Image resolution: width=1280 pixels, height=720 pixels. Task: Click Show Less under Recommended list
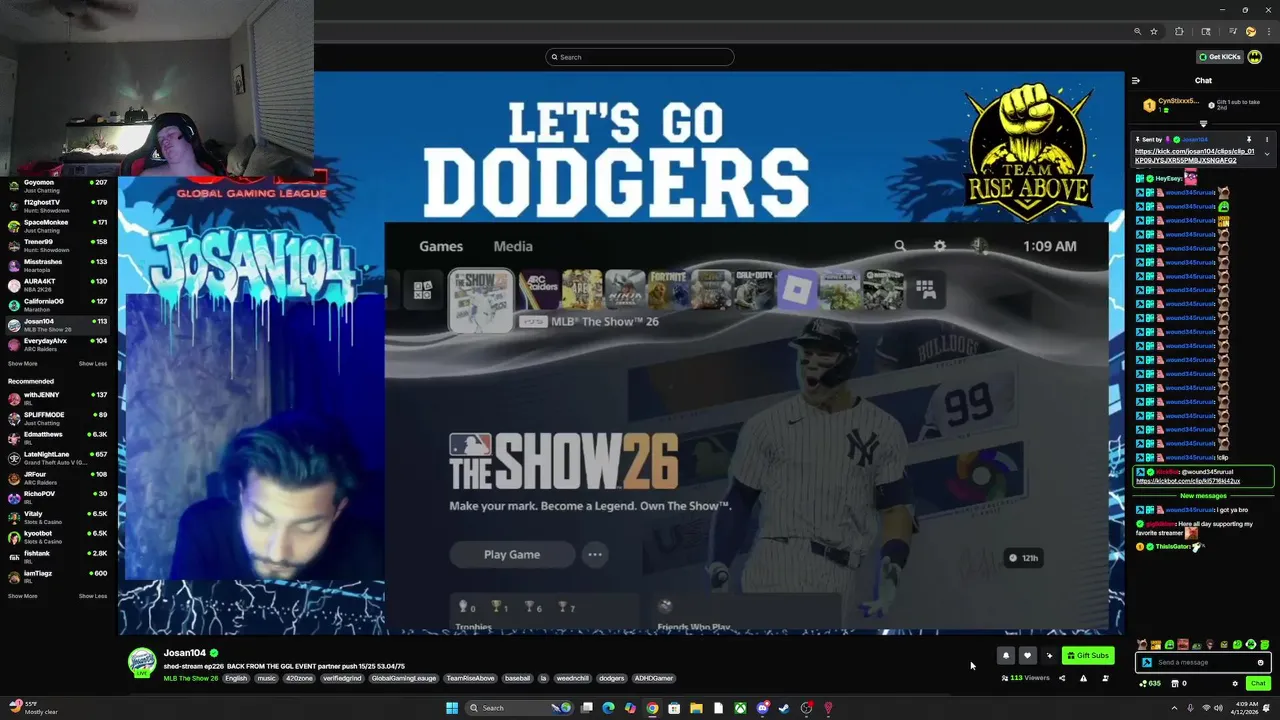[x=93, y=596]
